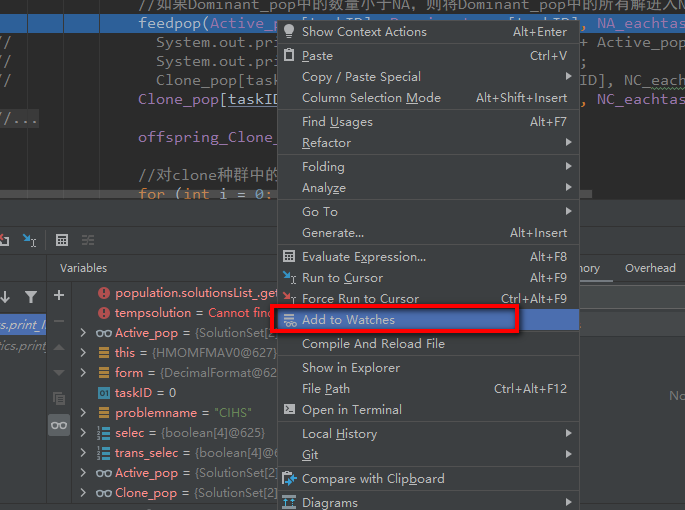Expand the 'this' variable node
The image size is (685, 510).
83,352
